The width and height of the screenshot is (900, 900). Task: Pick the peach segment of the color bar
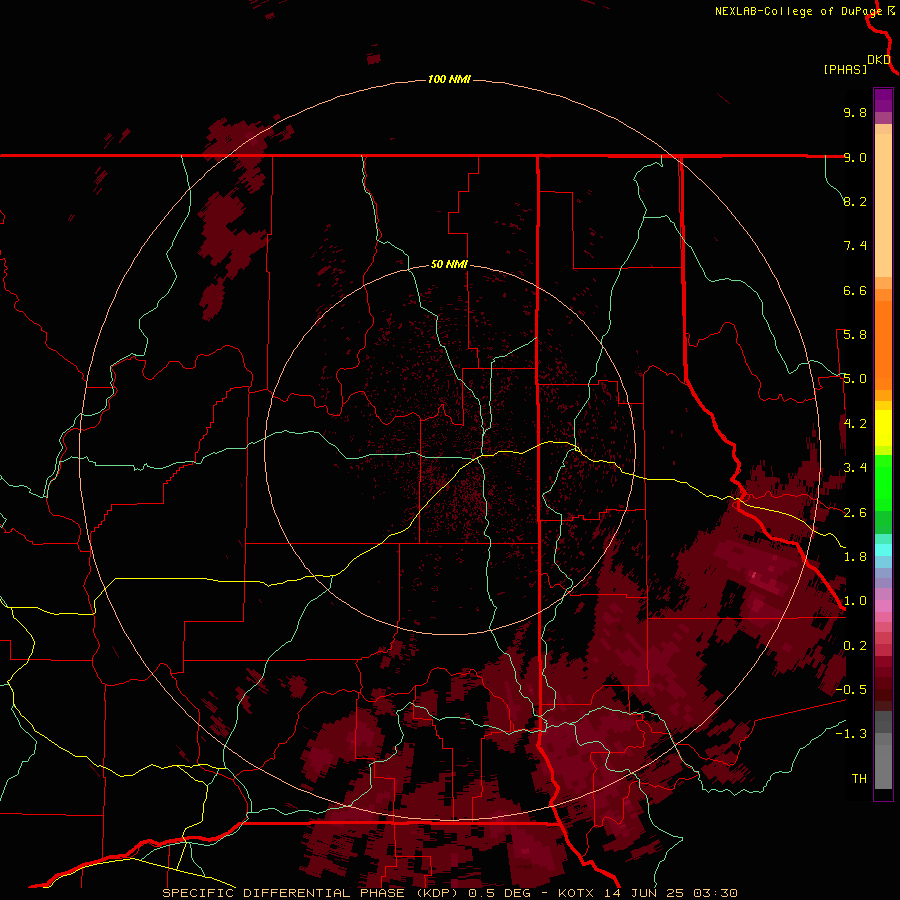click(883, 205)
